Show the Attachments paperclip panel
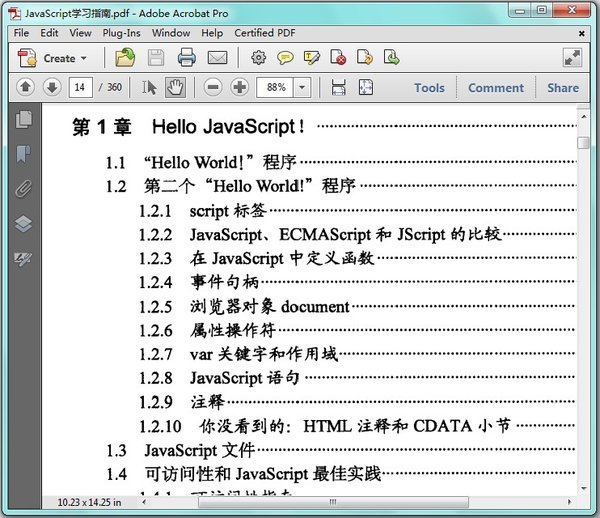 24,189
